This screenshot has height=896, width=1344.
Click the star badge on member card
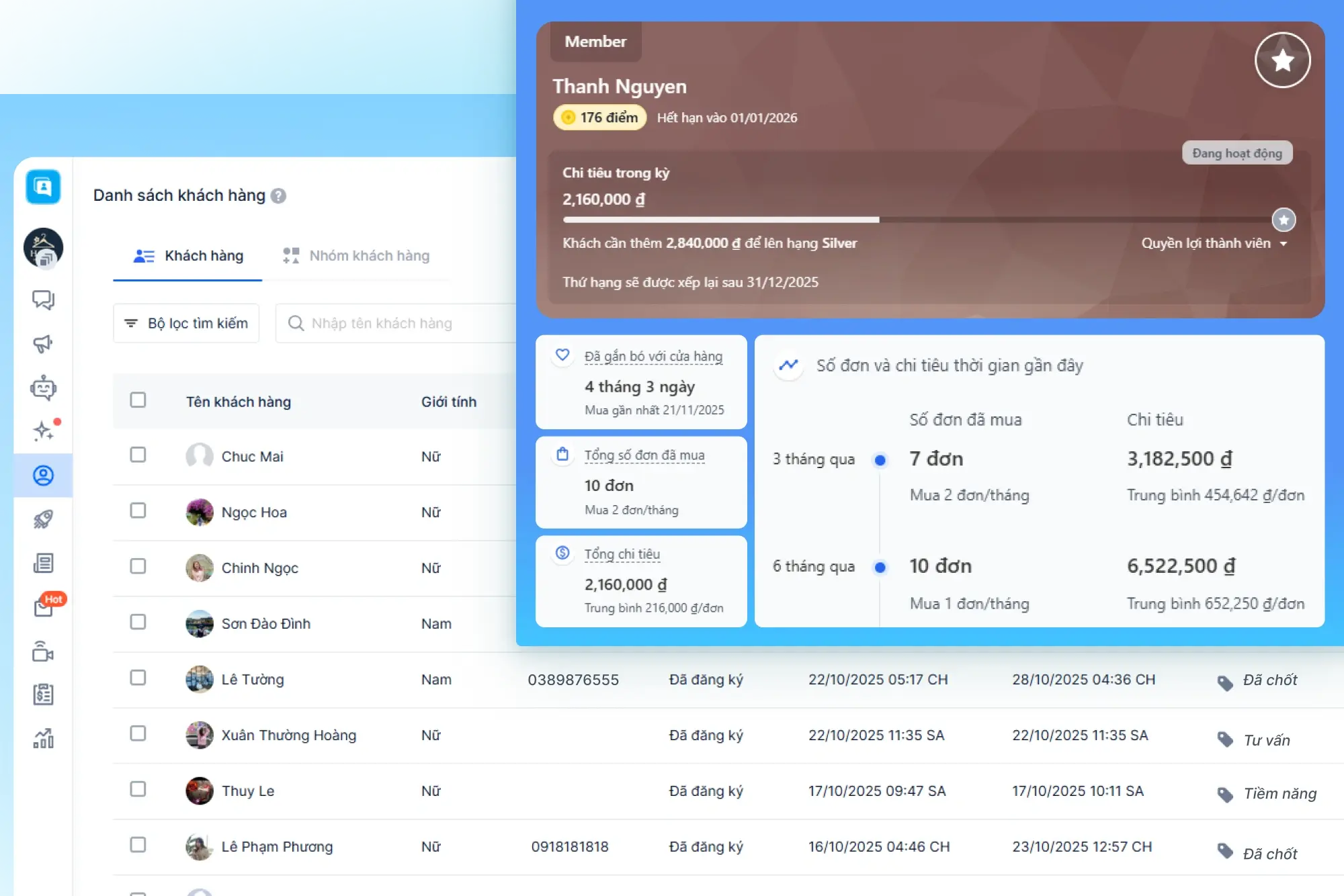pyautogui.click(x=1282, y=60)
